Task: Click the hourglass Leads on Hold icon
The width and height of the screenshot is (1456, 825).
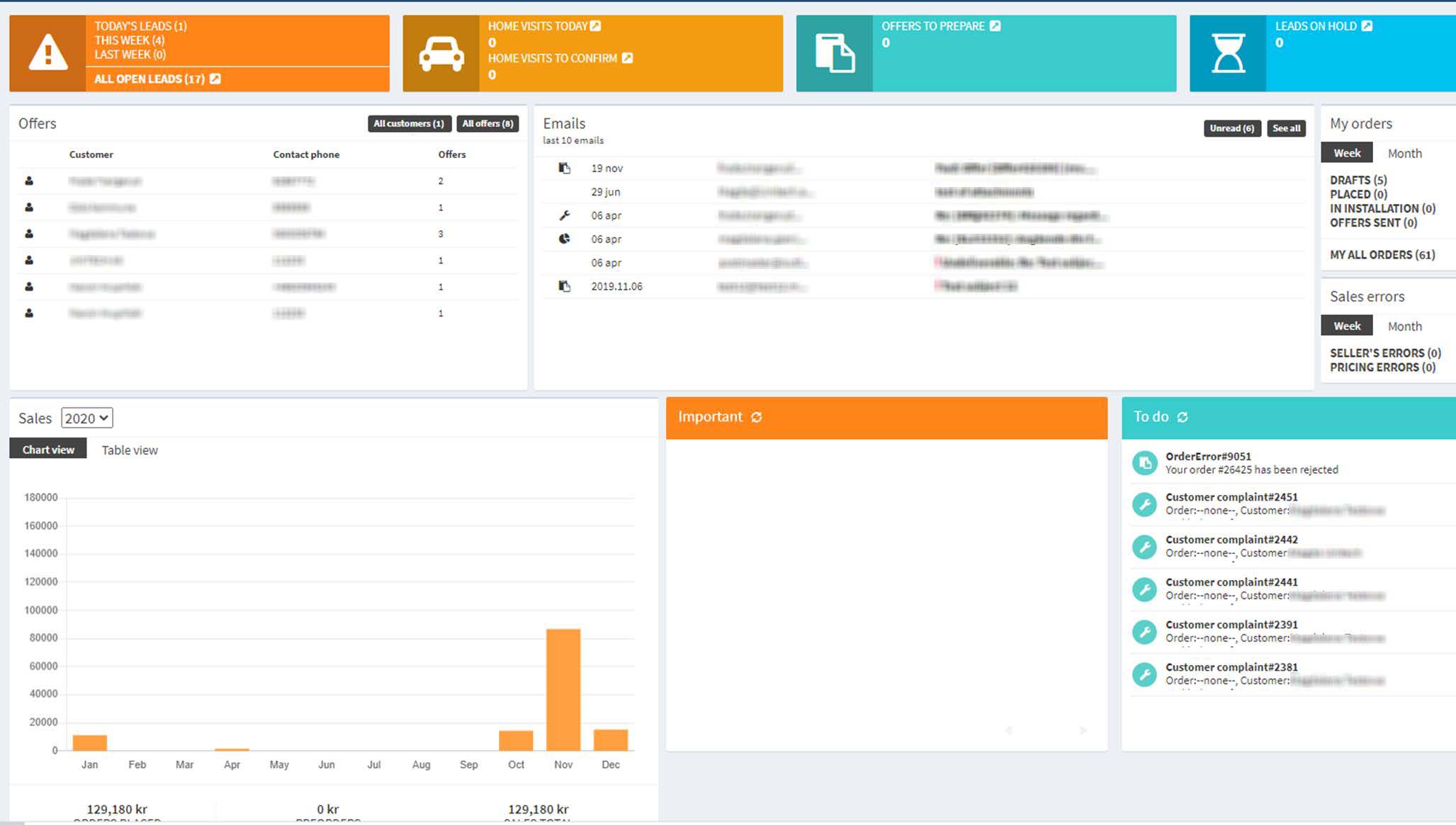Action: pos(1227,54)
